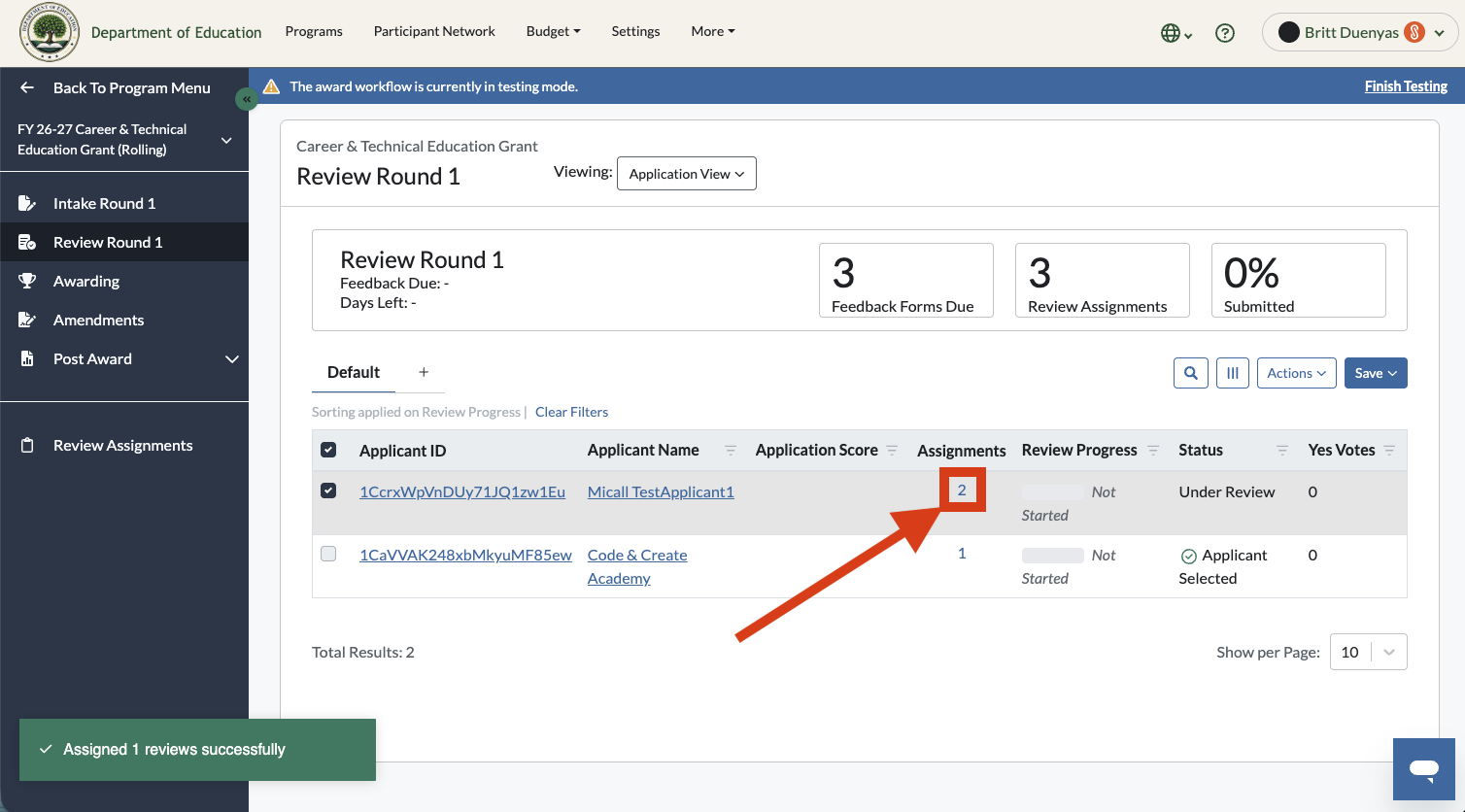
Task: Uncheck the select-all header checkbox
Action: coord(328,450)
